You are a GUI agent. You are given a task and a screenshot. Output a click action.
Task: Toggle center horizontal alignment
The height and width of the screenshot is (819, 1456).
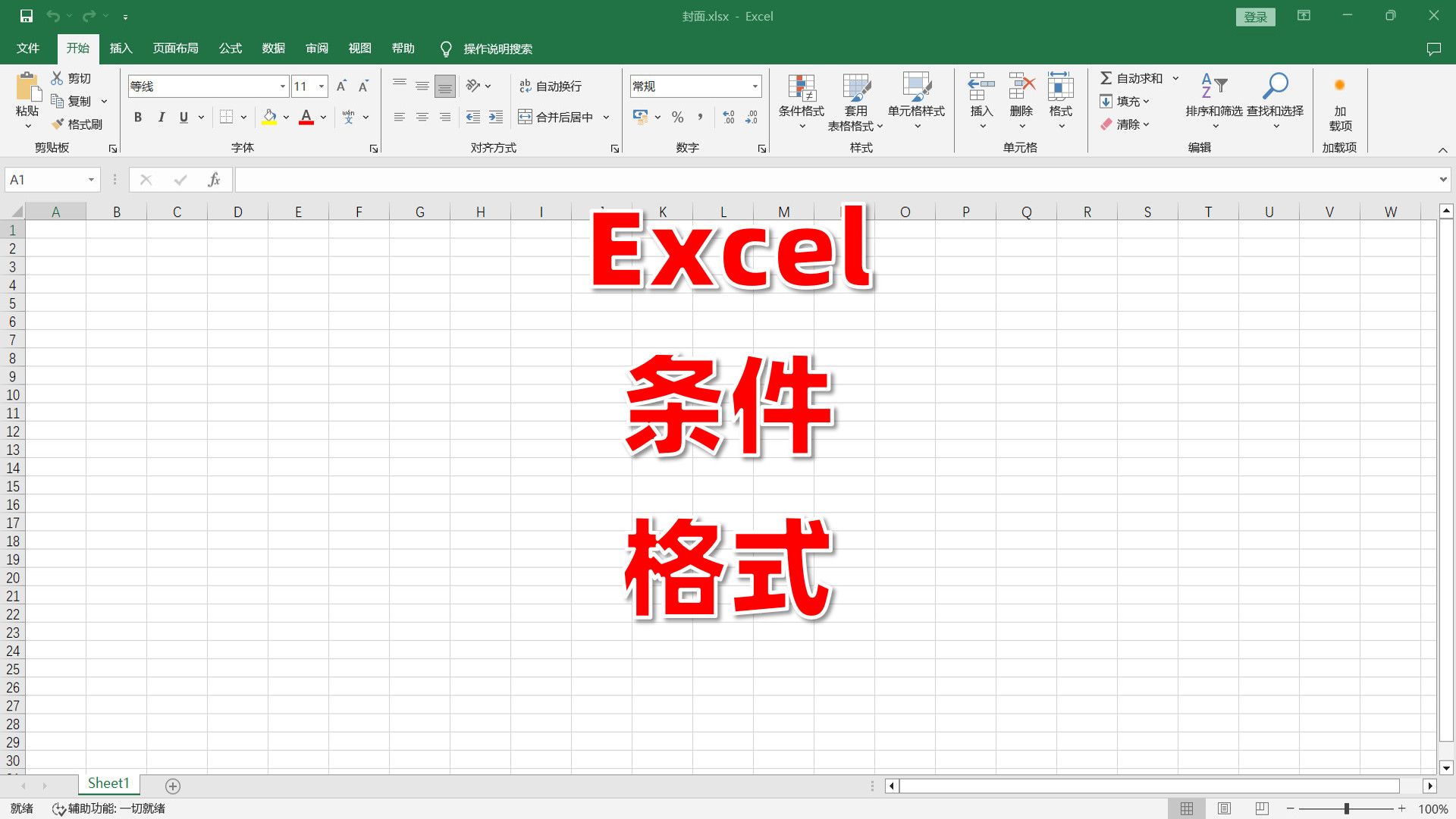tap(422, 117)
